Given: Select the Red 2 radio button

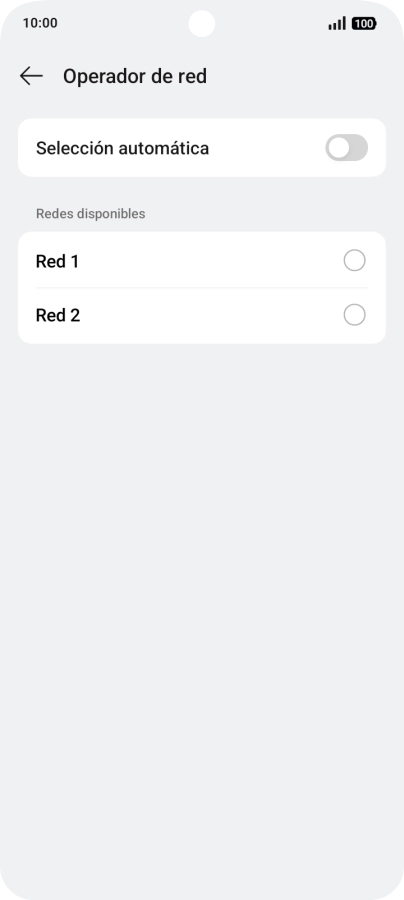Looking at the screenshot, I should [354, 315].
